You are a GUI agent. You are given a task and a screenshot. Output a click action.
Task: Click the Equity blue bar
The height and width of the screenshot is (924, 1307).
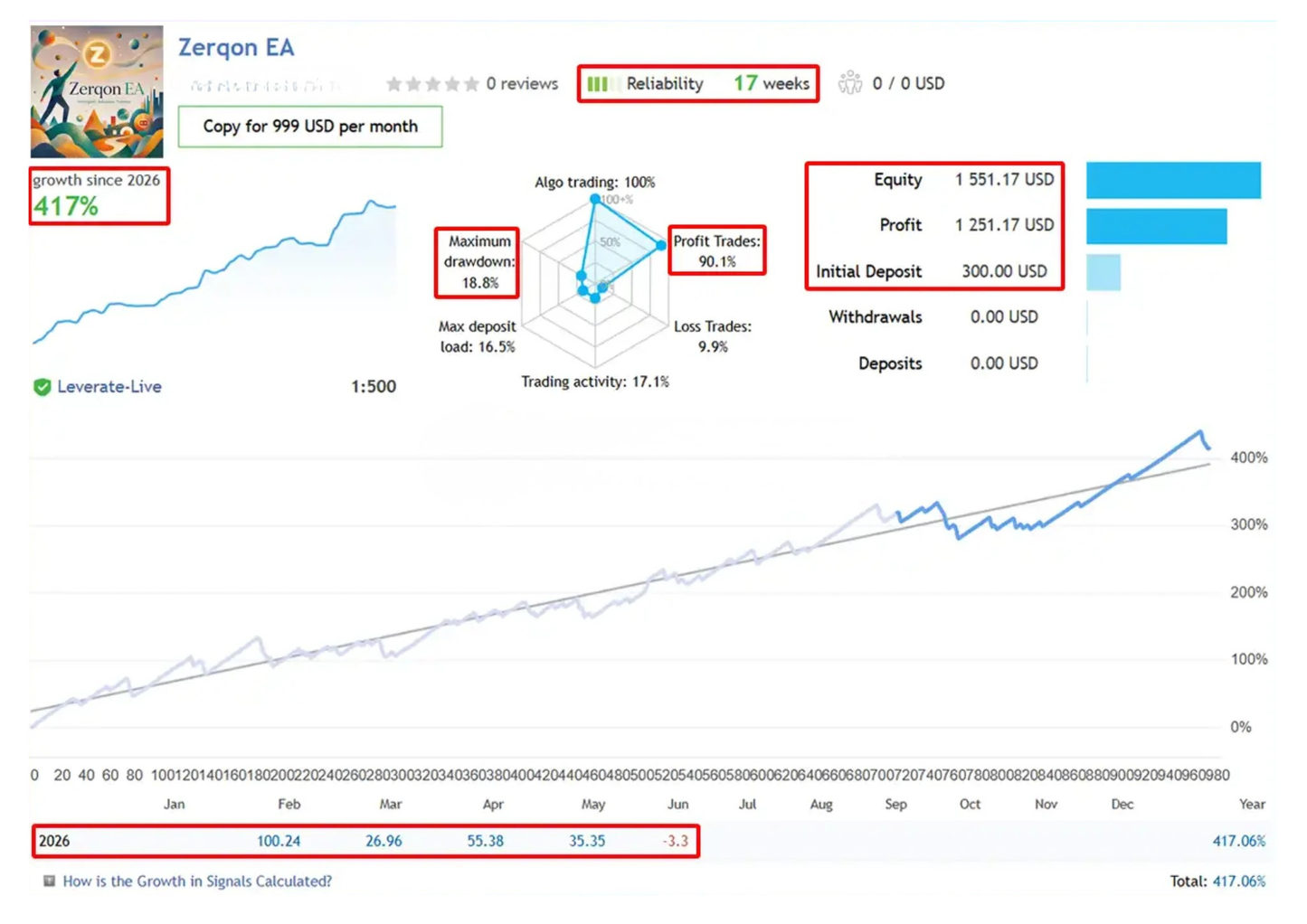click(x=1173, y=180)
